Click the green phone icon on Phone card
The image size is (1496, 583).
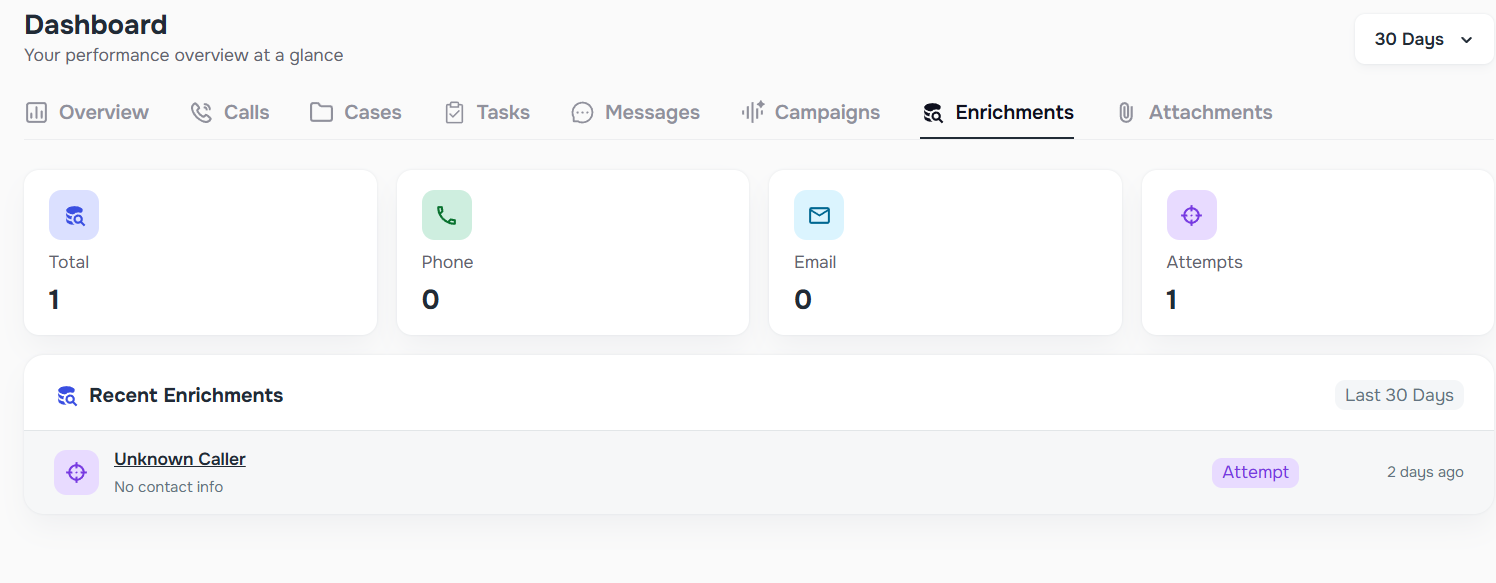[x=447, y=214]
